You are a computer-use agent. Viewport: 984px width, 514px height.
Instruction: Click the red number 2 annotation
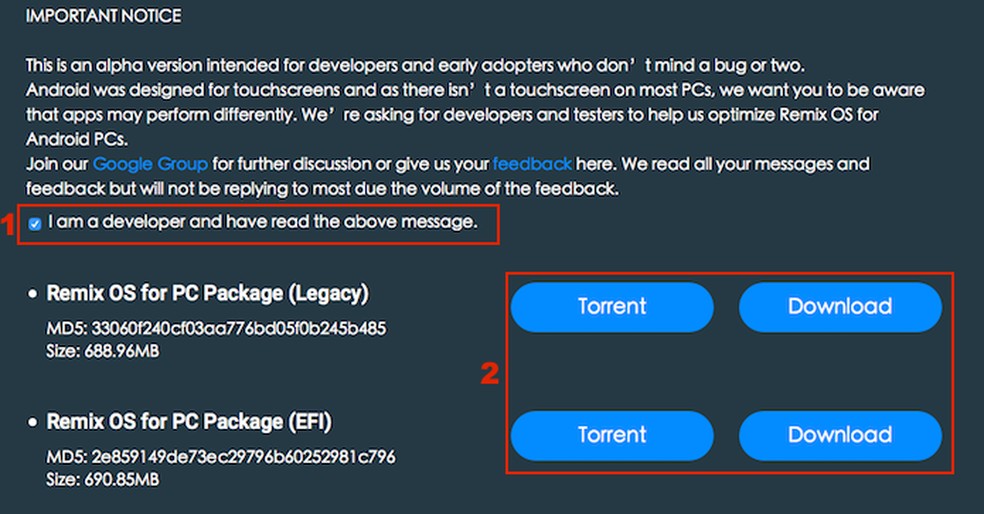tap(490, 374)
